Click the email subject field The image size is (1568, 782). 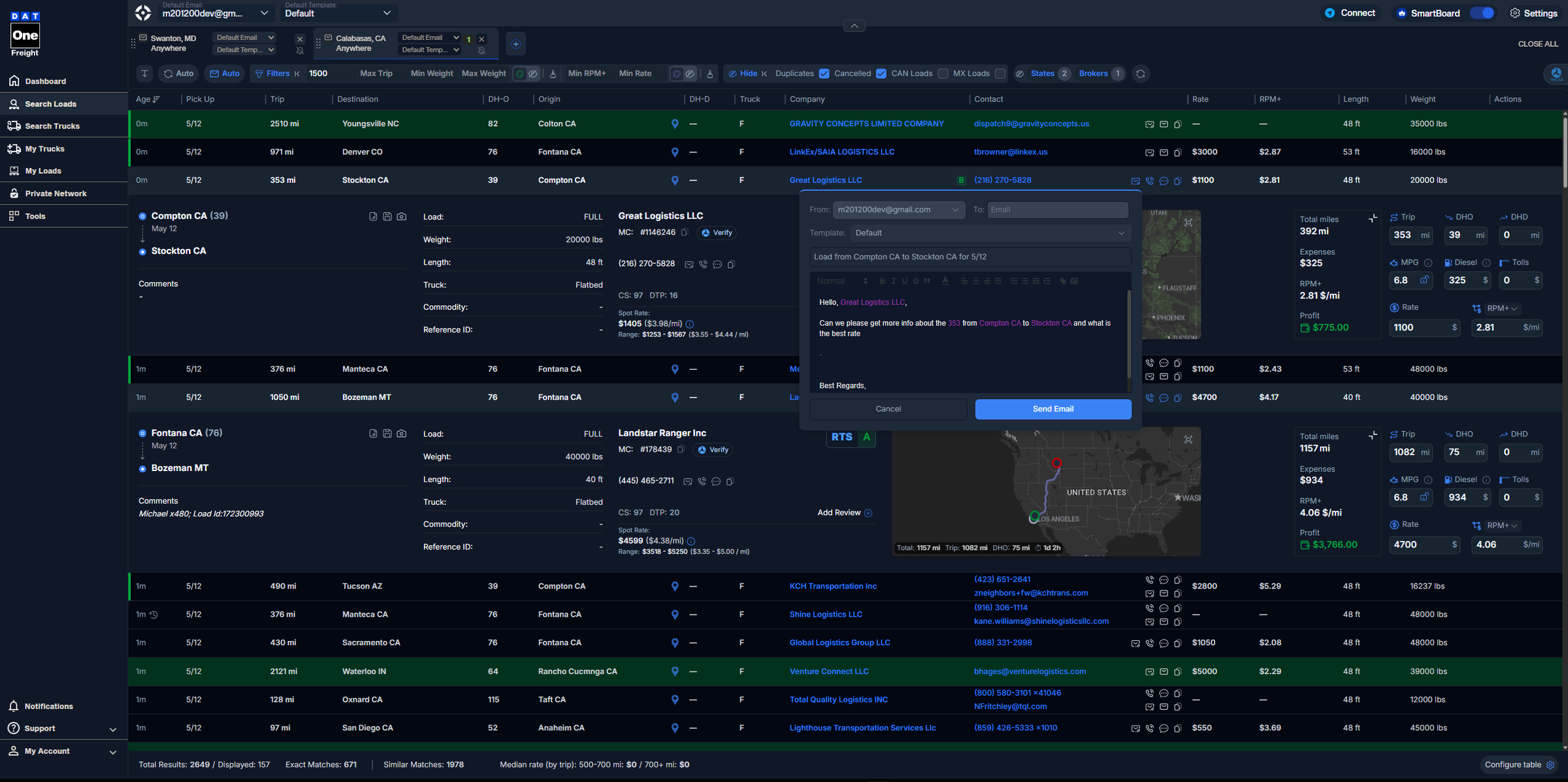click(x=970, y=257)
